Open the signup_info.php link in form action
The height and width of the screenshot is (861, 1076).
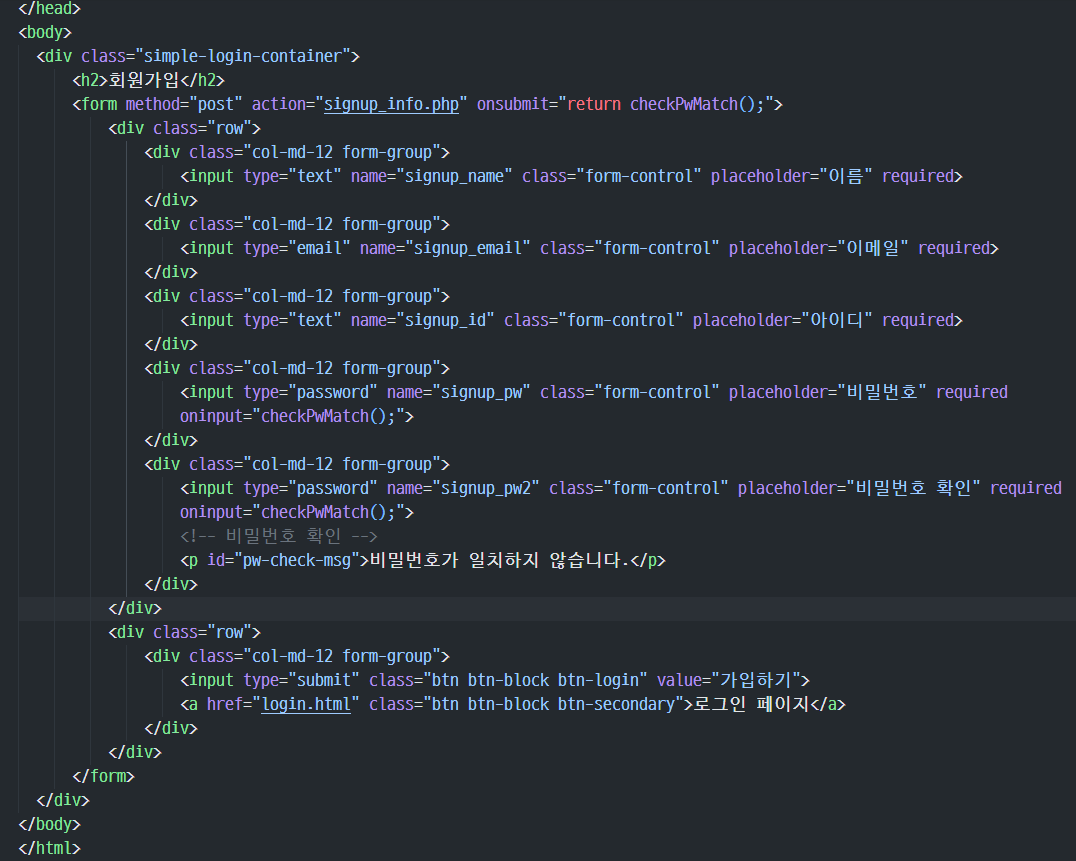point(391,104)
